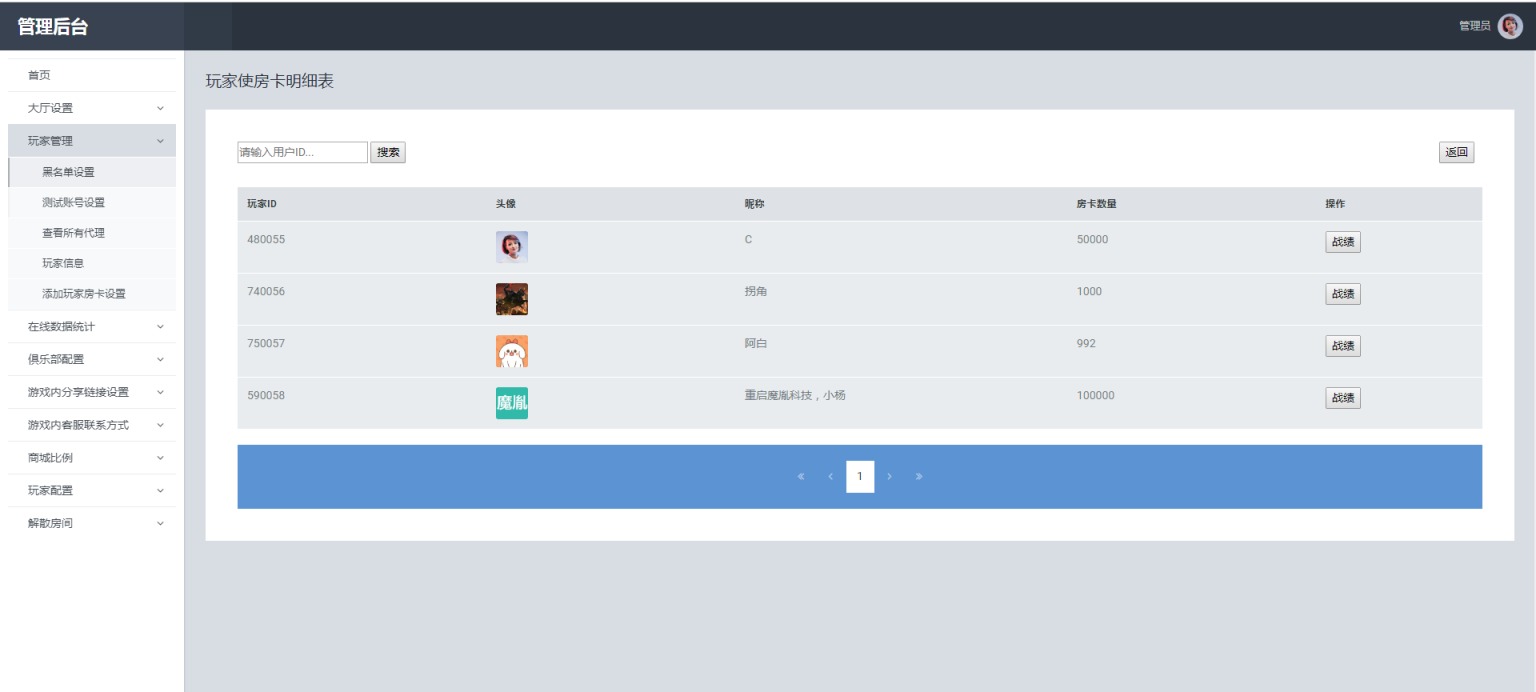Screen dimensions: 1536x692
Task: Click the 返回 button
Action: coord(1456,153)
